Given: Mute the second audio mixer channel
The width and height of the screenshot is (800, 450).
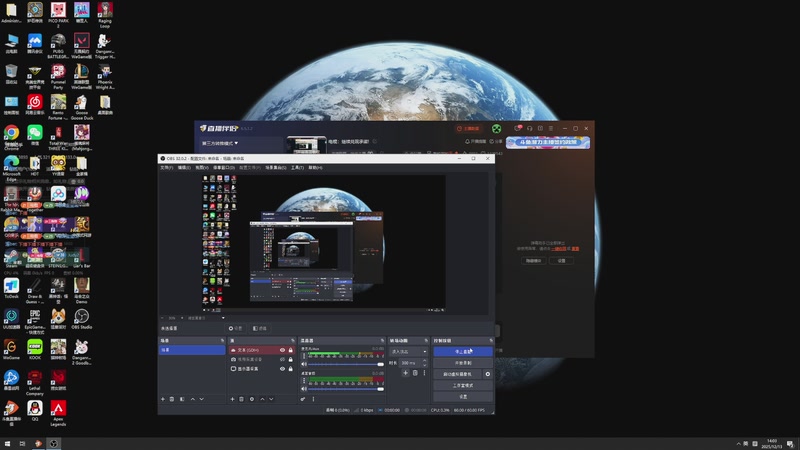Looking at the screenshot, I should pyautogui.click(x=304, y=389).
